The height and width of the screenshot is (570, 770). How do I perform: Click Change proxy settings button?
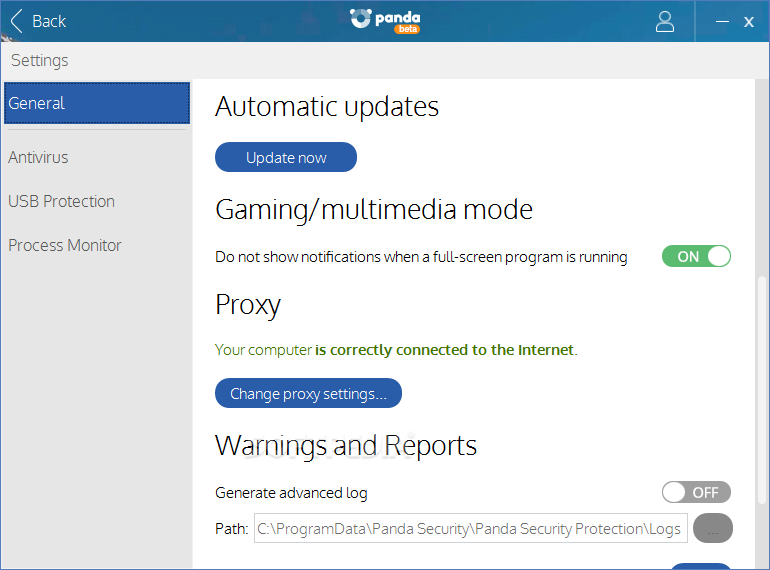coord(308,393)
